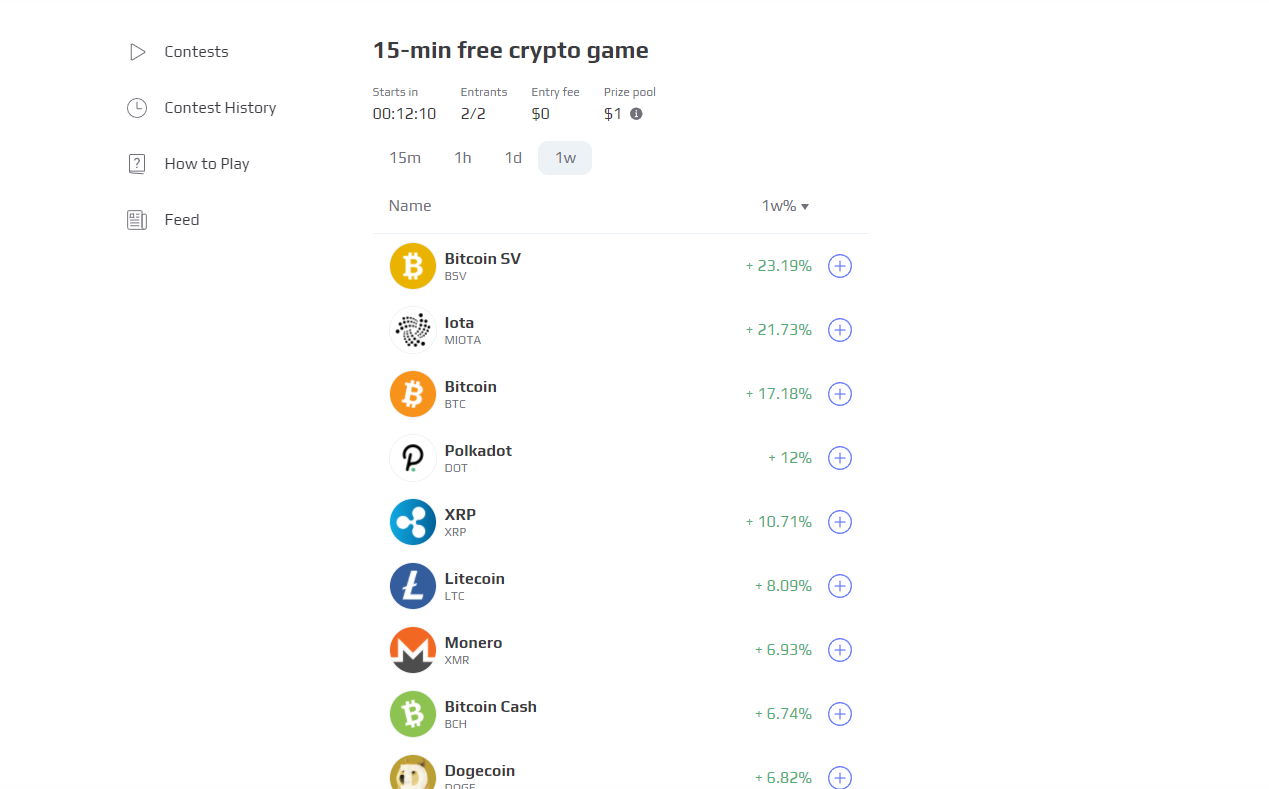Image resolution: width=1269 pixels, height=789 pixels.
Task: Switch to the 15m timeframe tab
Action: pos(405,158)
